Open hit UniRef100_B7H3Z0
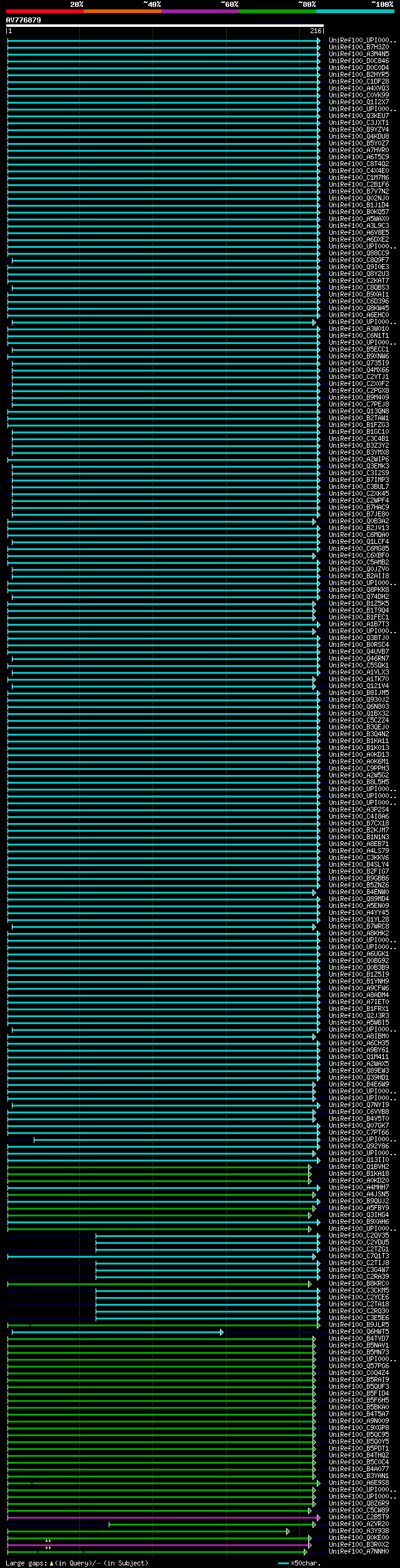This screenshot has height=1568, width=400. [x=359, y=47]
